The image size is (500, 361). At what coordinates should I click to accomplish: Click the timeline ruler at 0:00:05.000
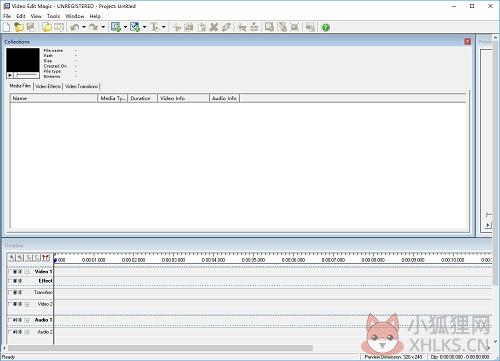click(253, 260)
